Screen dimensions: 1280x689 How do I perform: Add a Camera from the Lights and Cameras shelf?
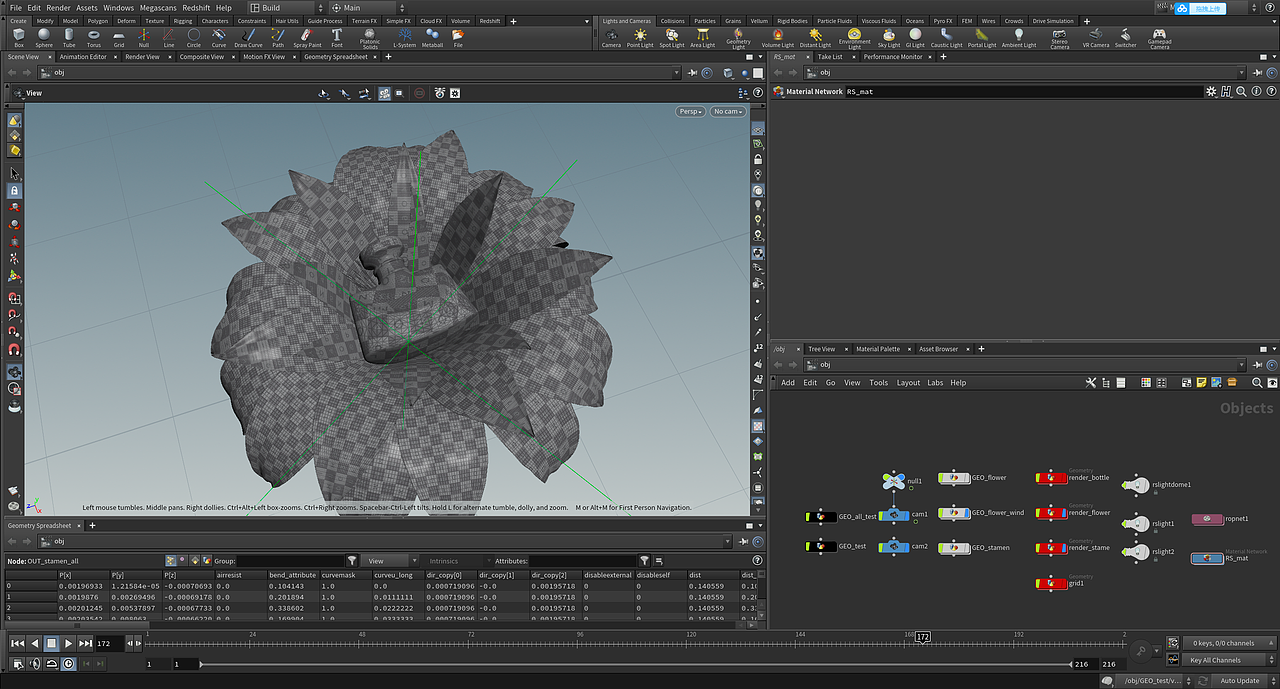tap(611, 38)
